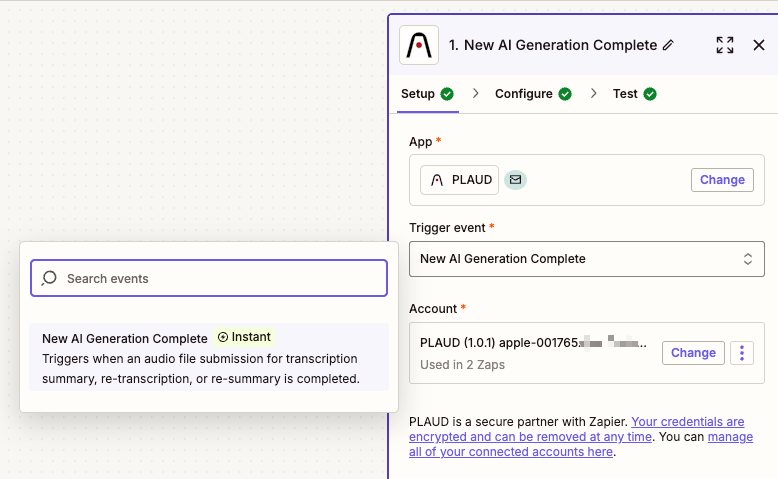Open 'manage all of your connected accounts' link
The image size is (778, 479).
pyautogui.click(x=581, y=444)
